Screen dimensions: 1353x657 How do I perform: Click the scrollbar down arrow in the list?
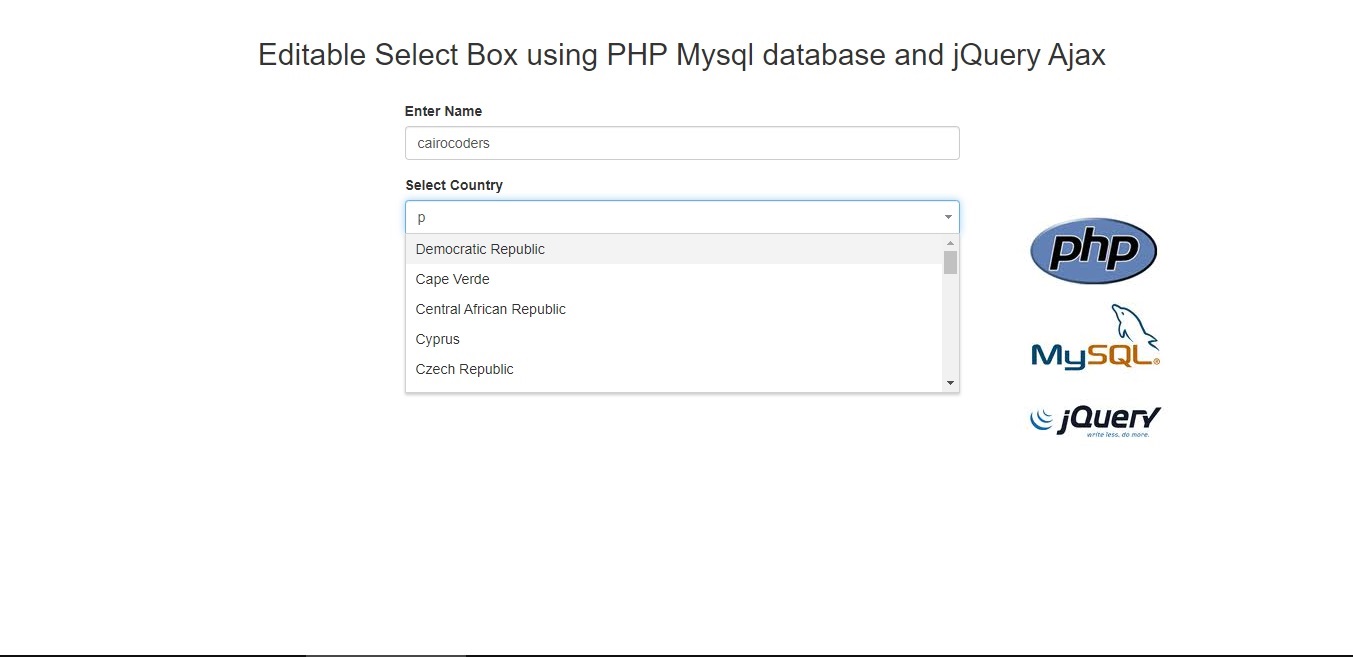point(950,382)
